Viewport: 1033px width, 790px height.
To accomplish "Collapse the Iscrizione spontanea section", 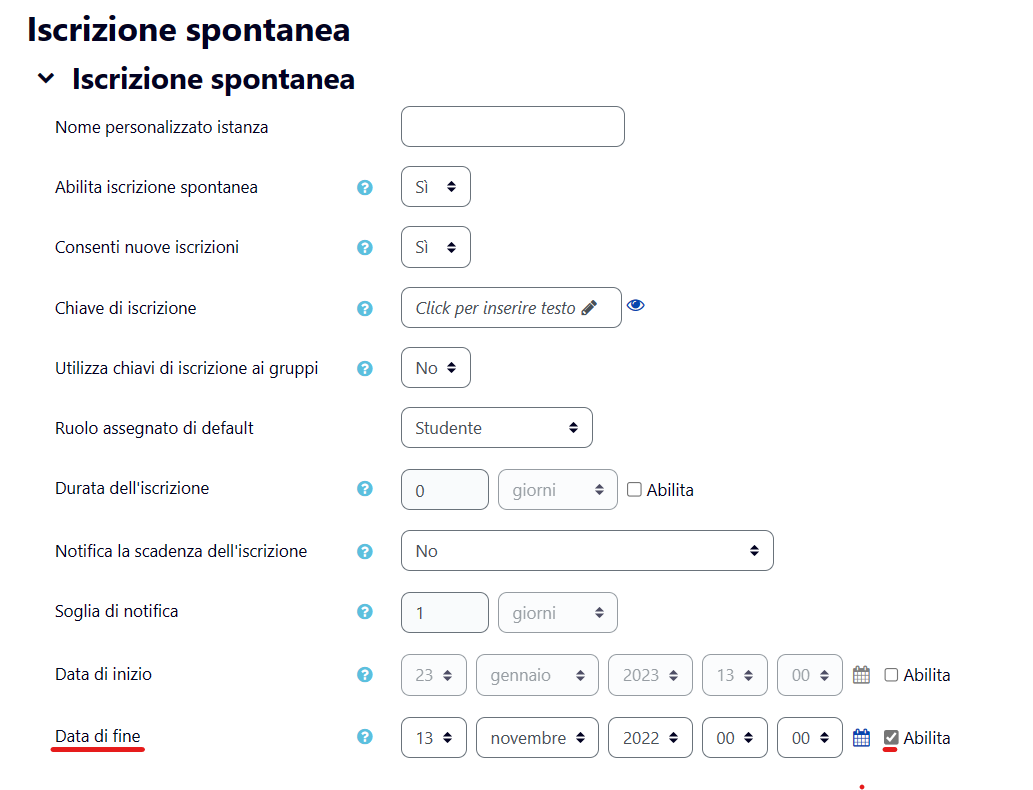I will coord(46,78).
